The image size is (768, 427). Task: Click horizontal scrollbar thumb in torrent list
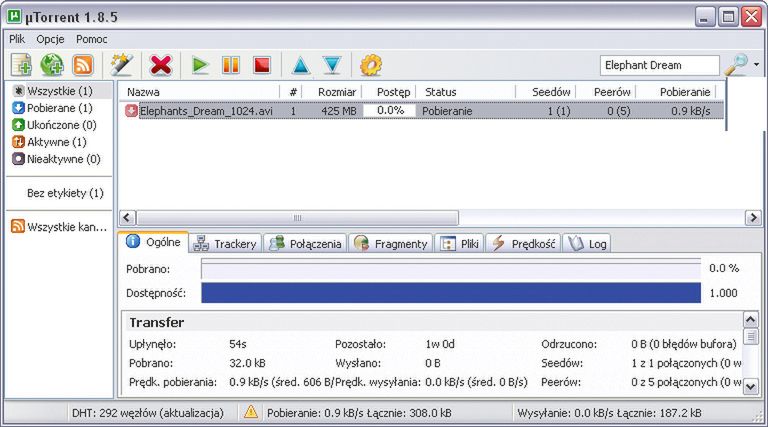(x=297, y=217)
